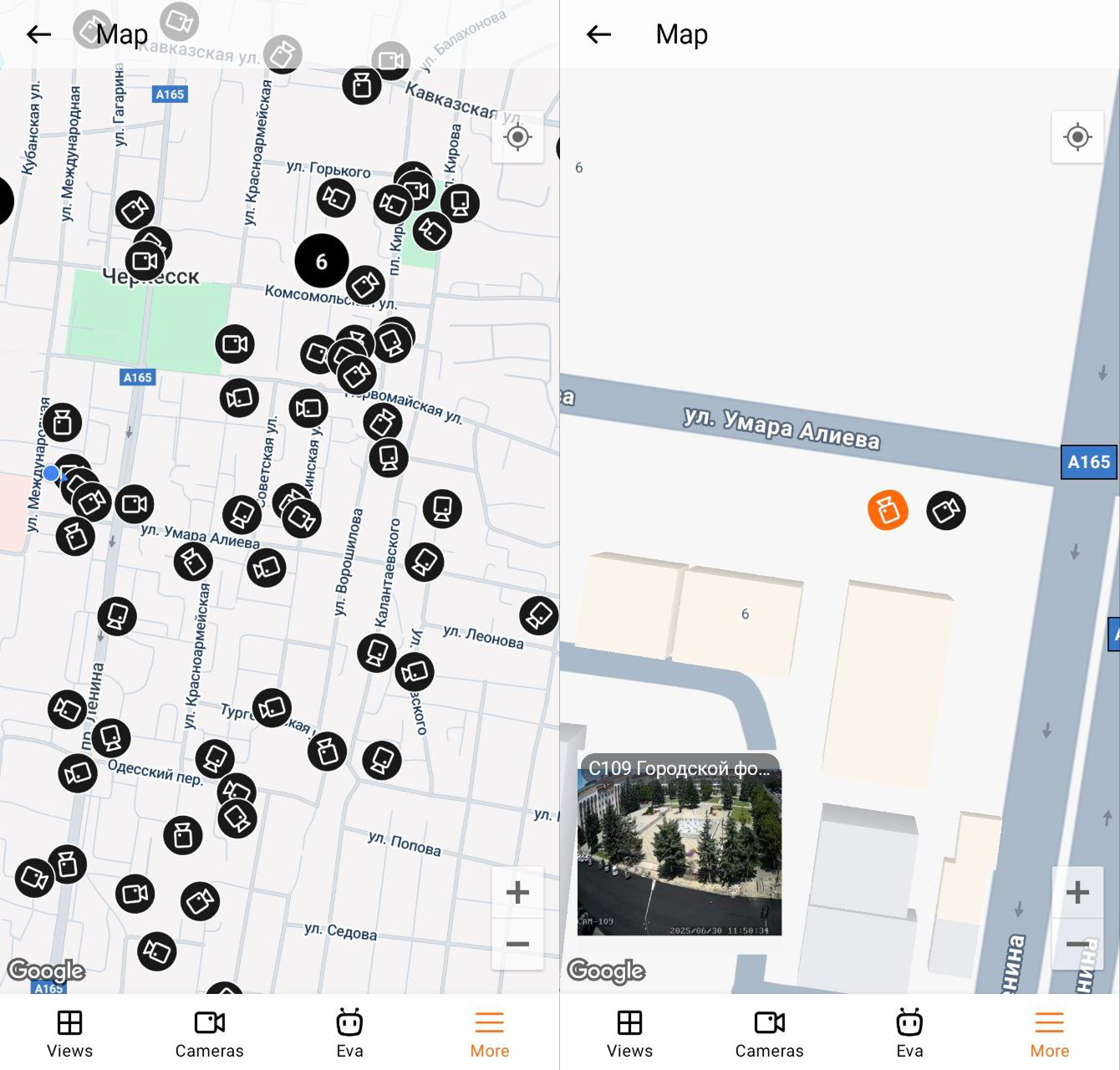This screenshot has width=1120, height=1070.
Task: Tap camera marker near ул. Леонова label
Action: coord(538,616)
